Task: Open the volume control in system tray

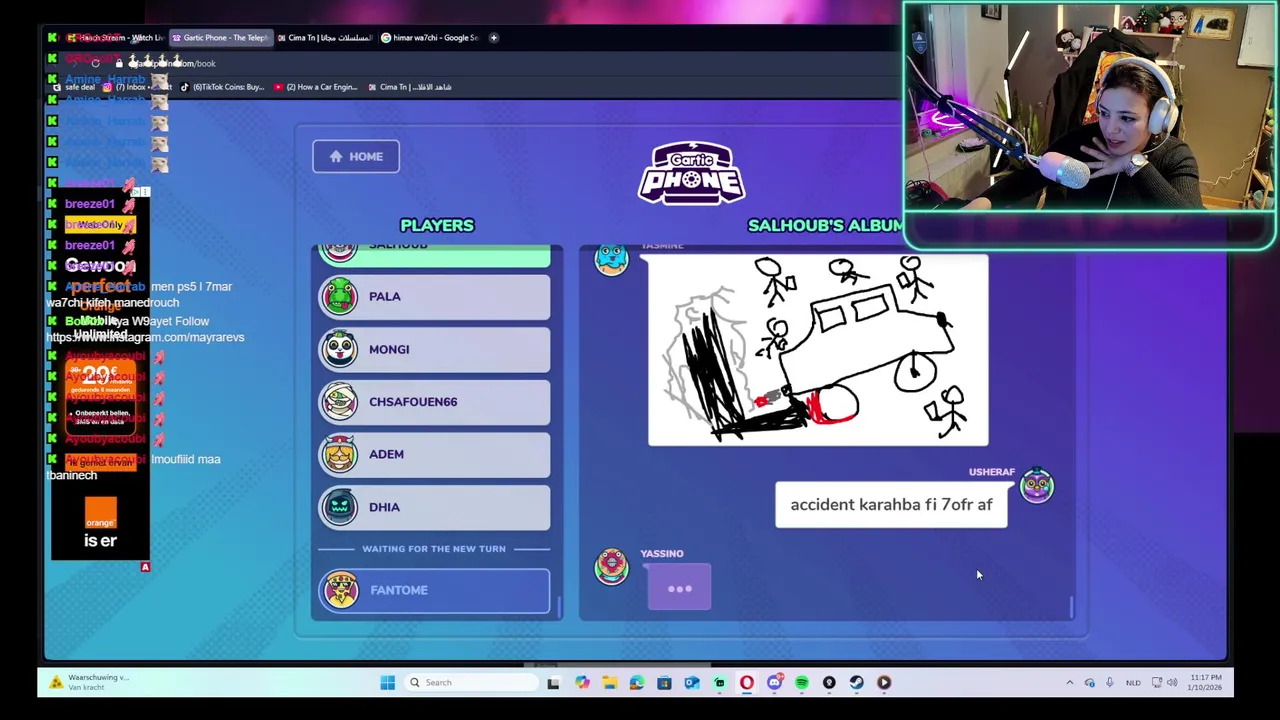Action: click(x=1171, y=683)
